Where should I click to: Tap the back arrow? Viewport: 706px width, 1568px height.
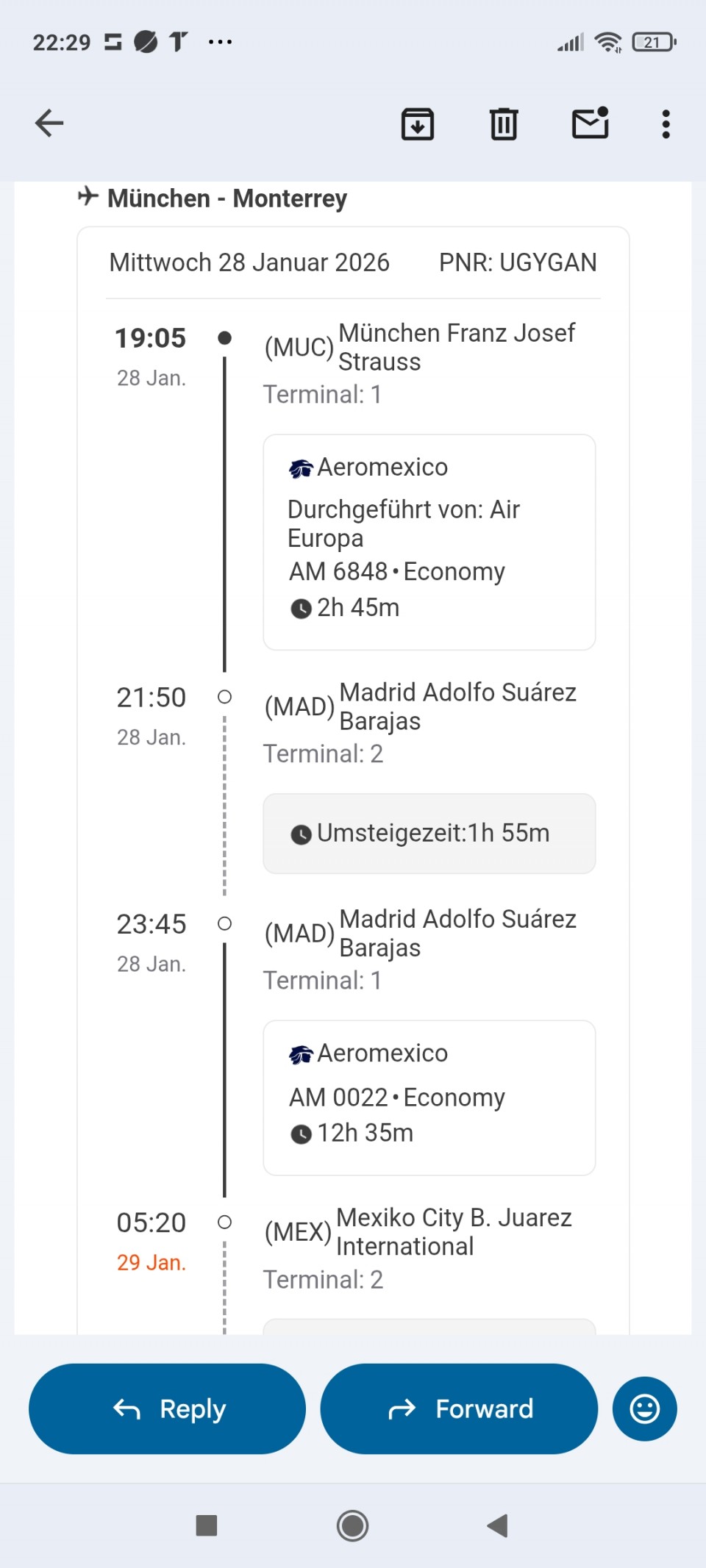tap(49, 123)
